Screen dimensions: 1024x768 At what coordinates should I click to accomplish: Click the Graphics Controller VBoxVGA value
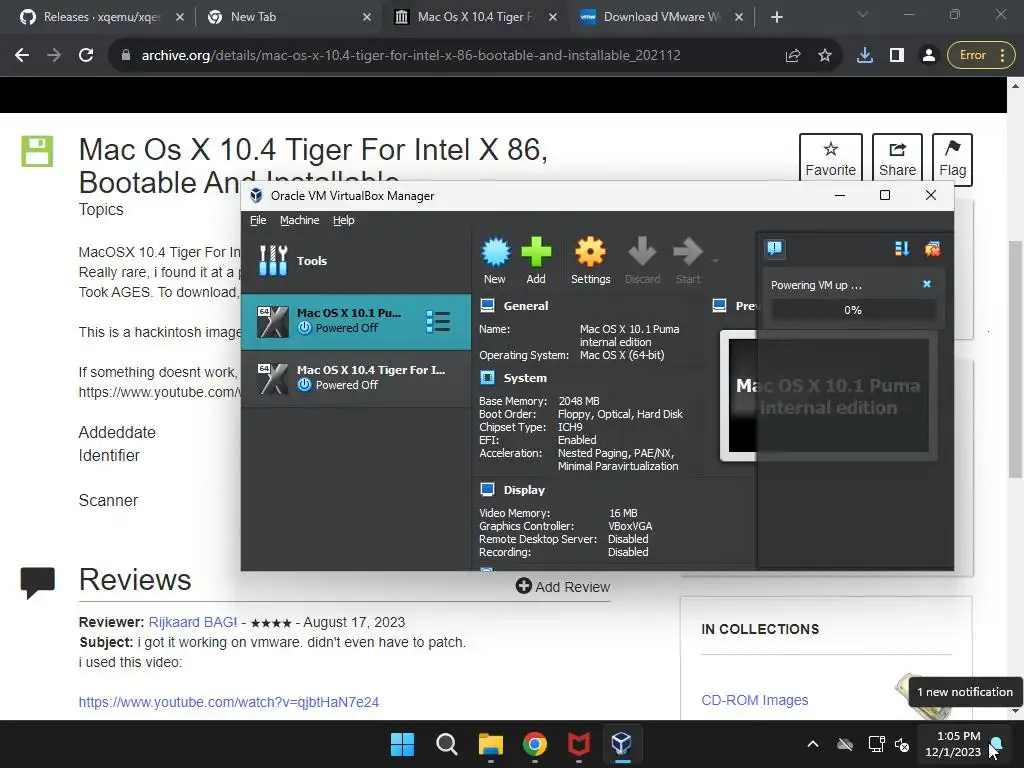pyautogui.click(x=630, y=526)
